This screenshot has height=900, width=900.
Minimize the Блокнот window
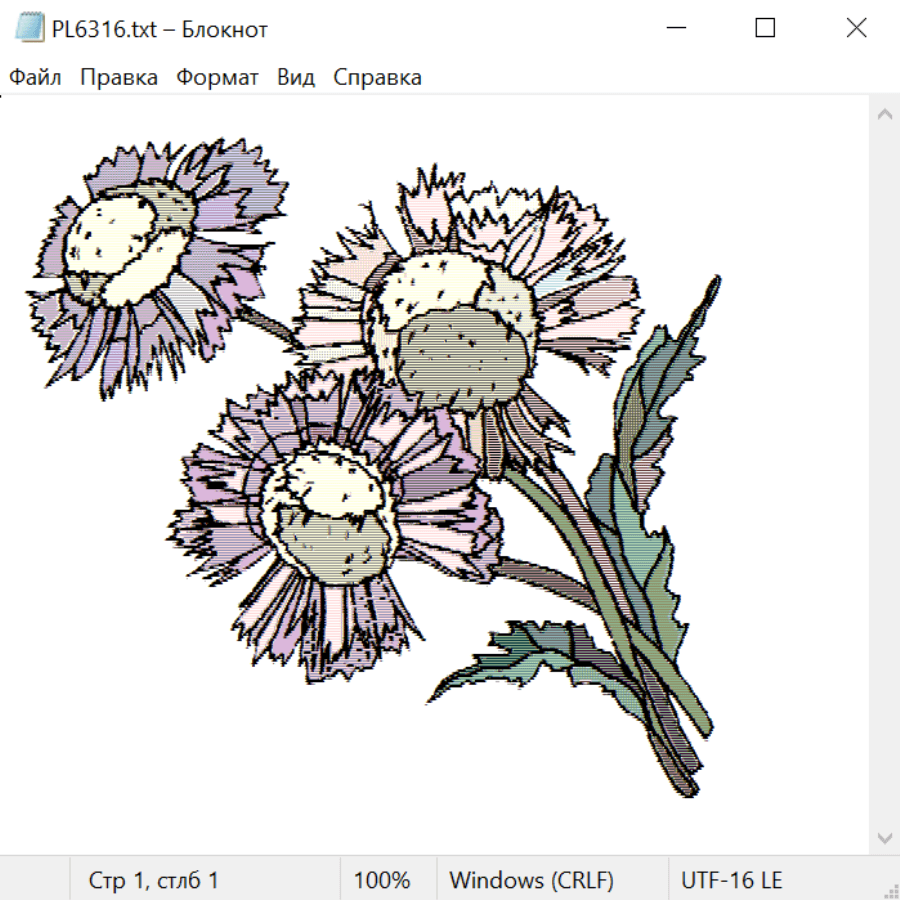(675, 29)
